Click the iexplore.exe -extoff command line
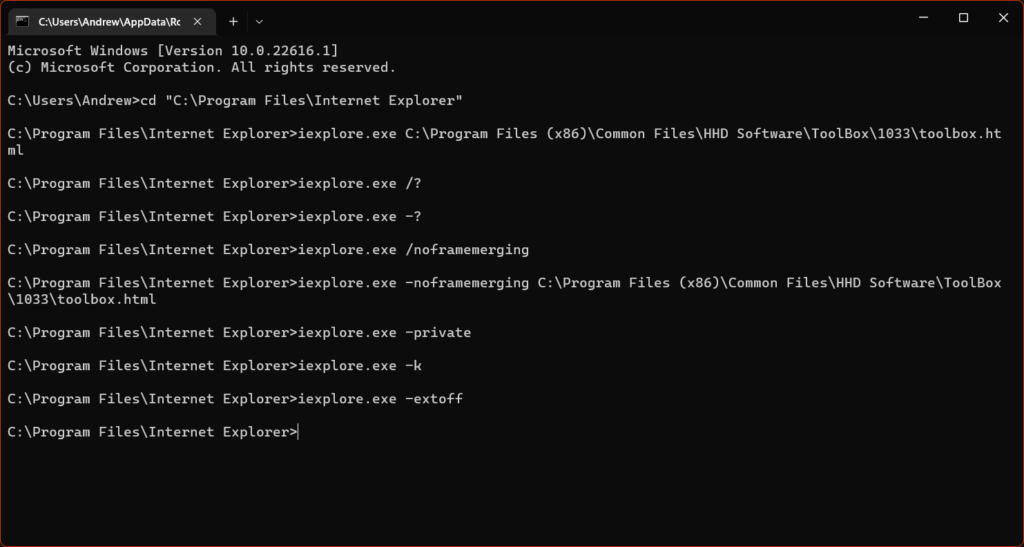 click(235, 399)
